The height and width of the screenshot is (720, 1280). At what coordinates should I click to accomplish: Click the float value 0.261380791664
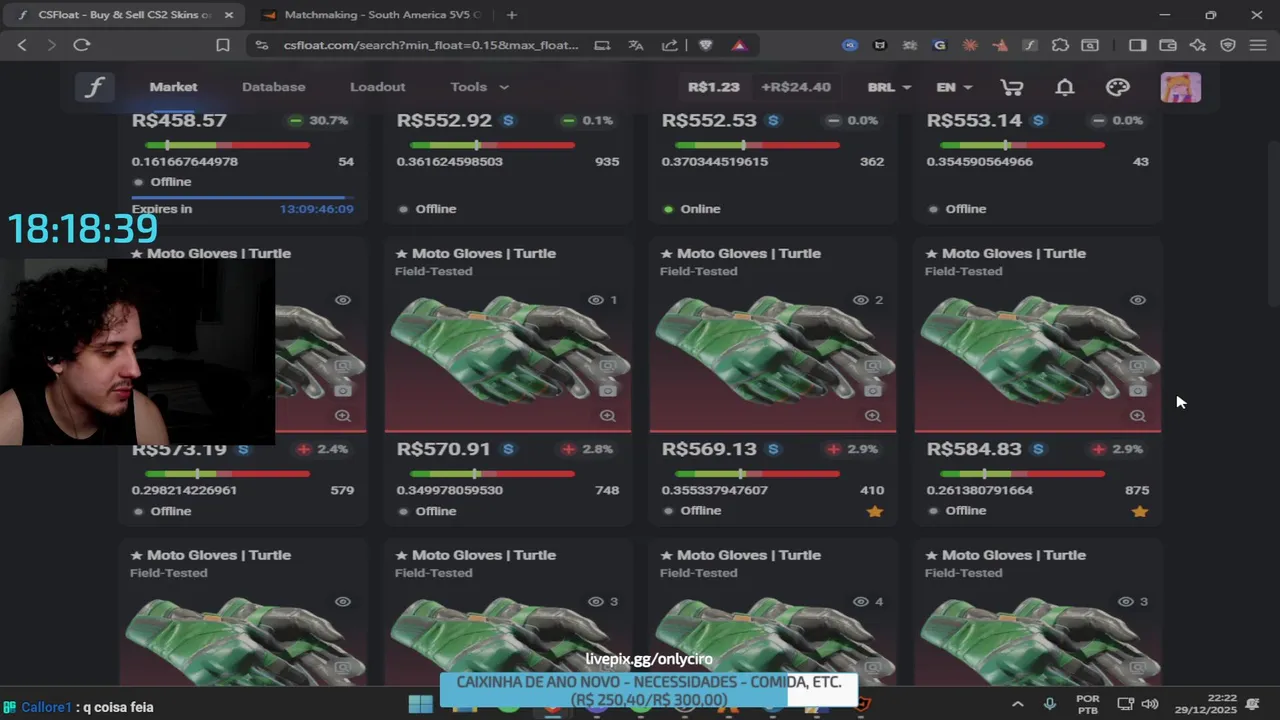979,490
